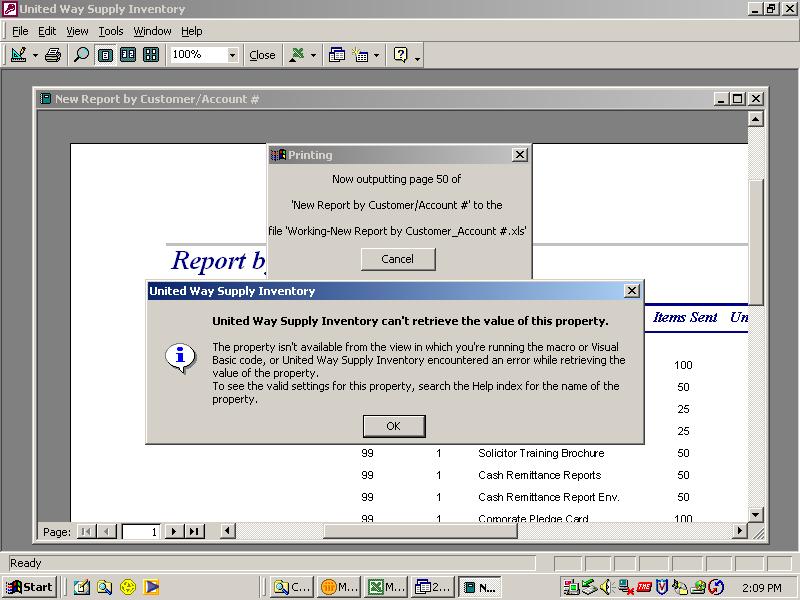Open the Window menu

click(x=152, y=31)
